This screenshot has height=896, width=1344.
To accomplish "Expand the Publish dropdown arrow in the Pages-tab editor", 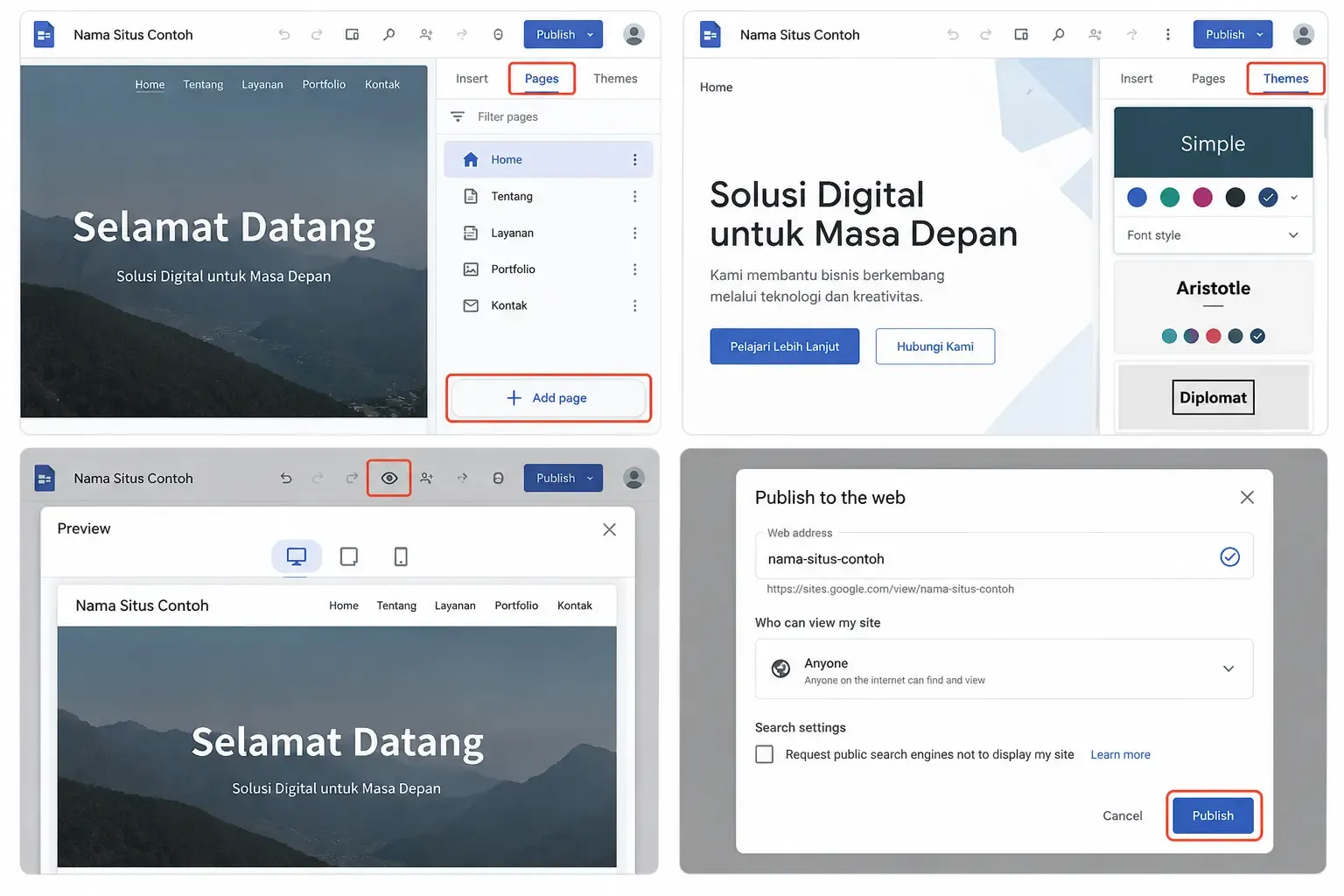I will 591,35.
